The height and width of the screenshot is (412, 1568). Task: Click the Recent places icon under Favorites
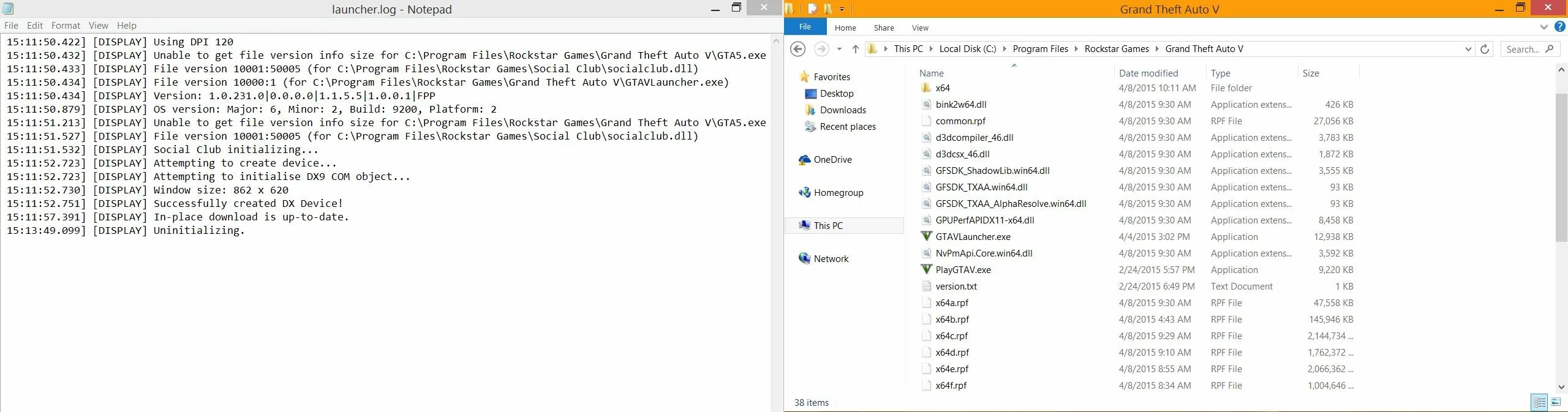(811, 127)
